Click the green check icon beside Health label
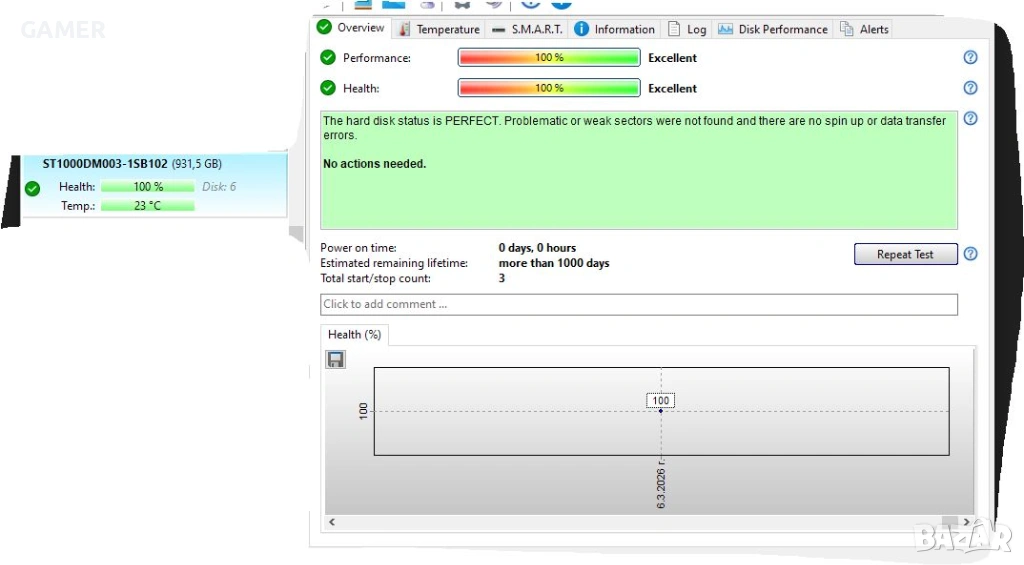 coord(328,88)
